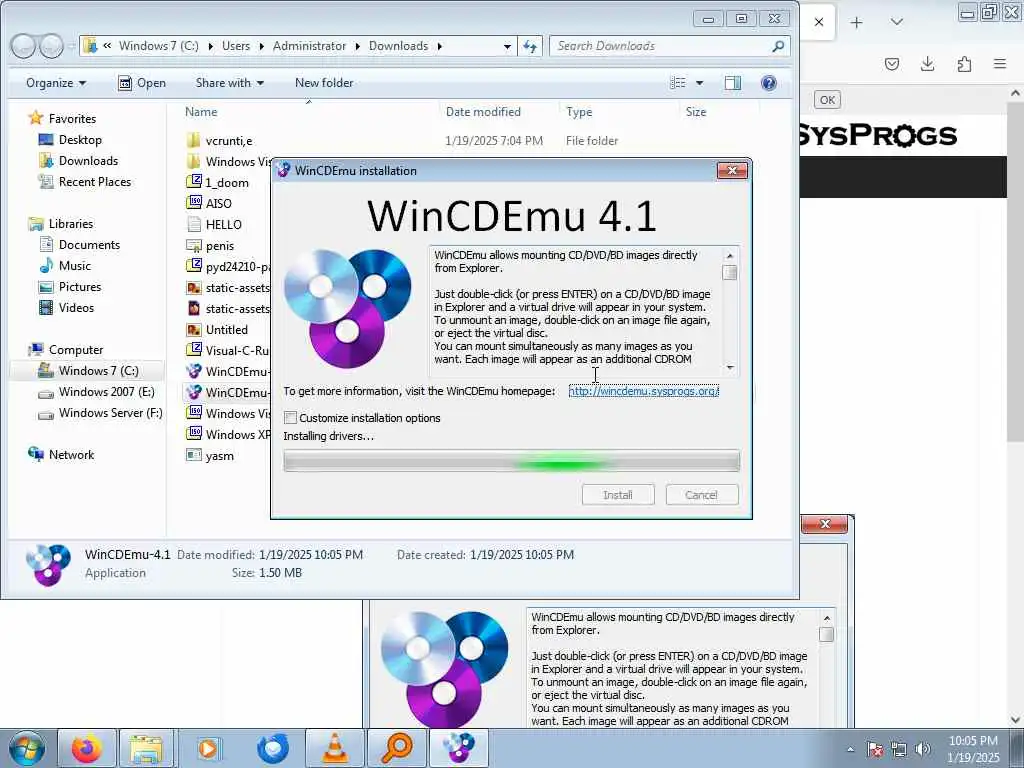
Task: Open Thunderbird from the taskbar
Action: click(x=272, y=748)
